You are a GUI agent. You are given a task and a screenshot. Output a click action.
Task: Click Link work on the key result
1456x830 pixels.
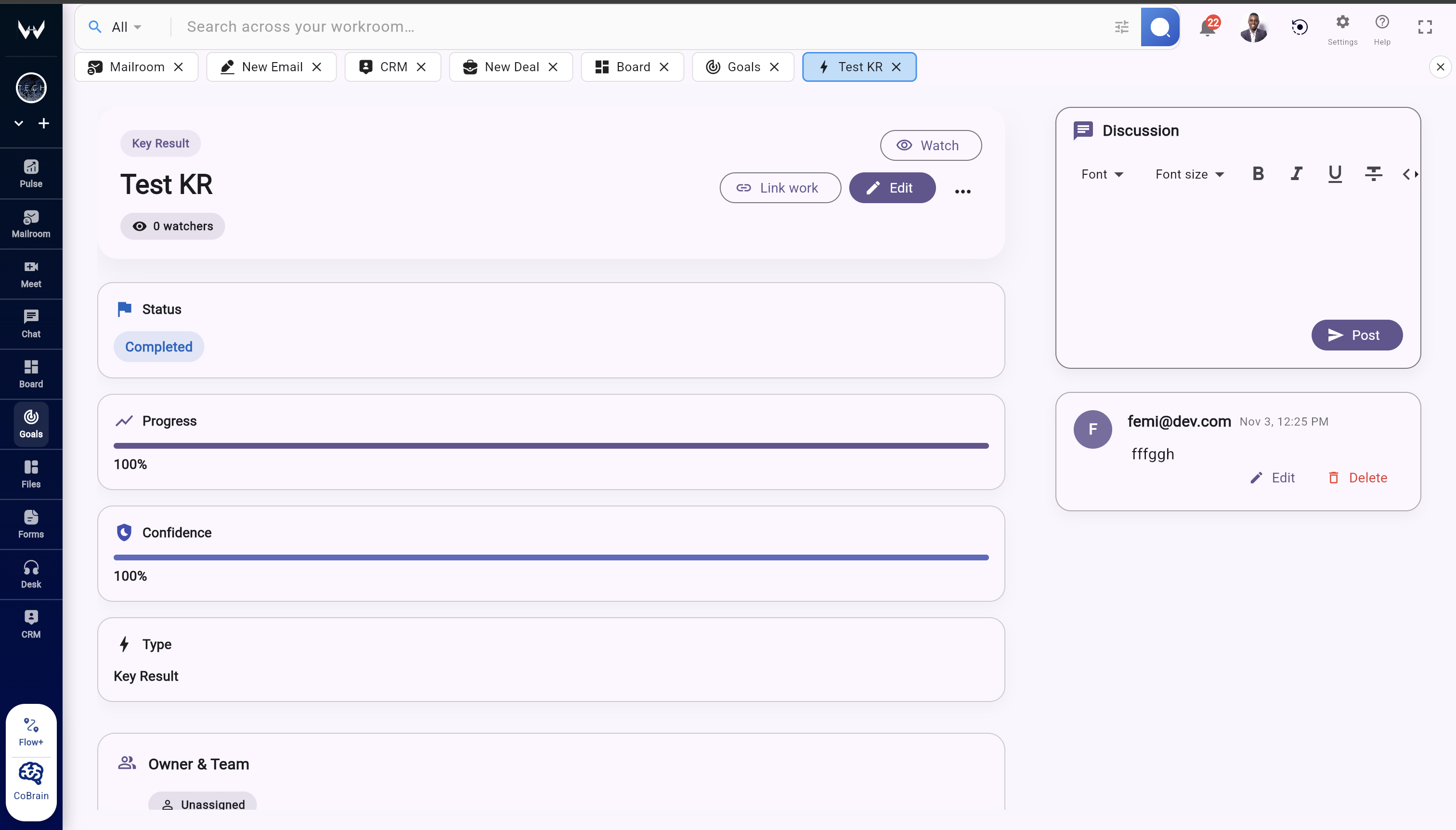pyautogui.click(x=780, y=187)
